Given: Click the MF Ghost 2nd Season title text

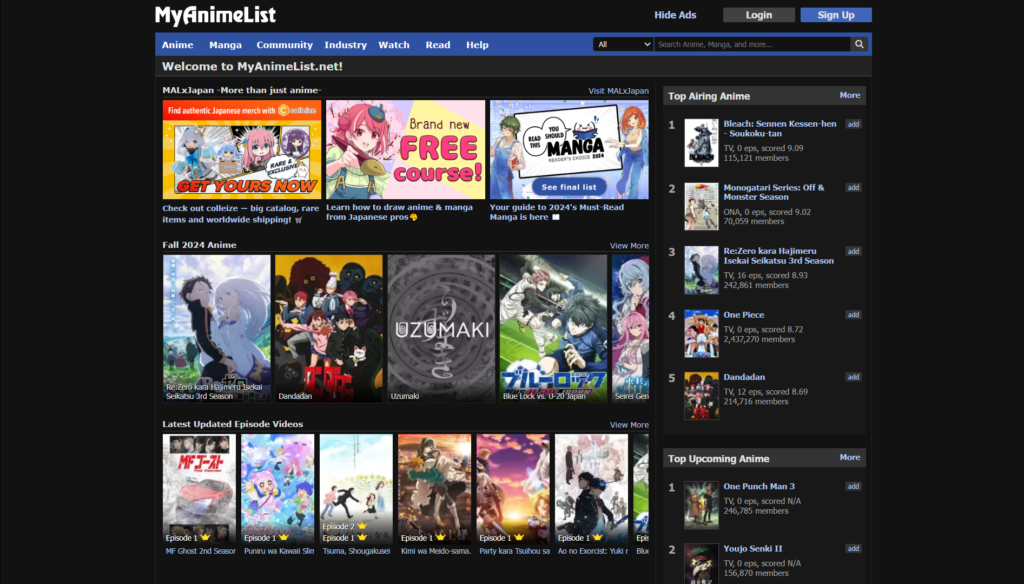Looking at the screenshot, I should [200, 551].
